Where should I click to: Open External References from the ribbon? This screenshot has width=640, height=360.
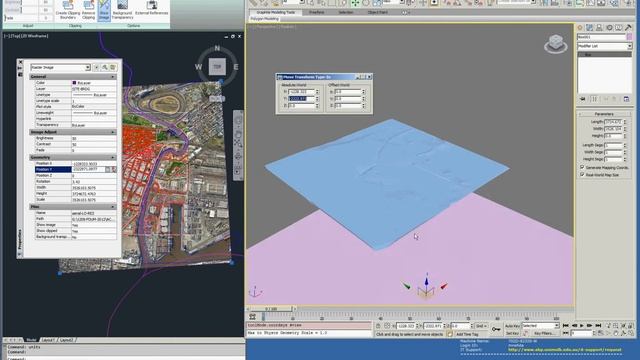coord(151,8)
